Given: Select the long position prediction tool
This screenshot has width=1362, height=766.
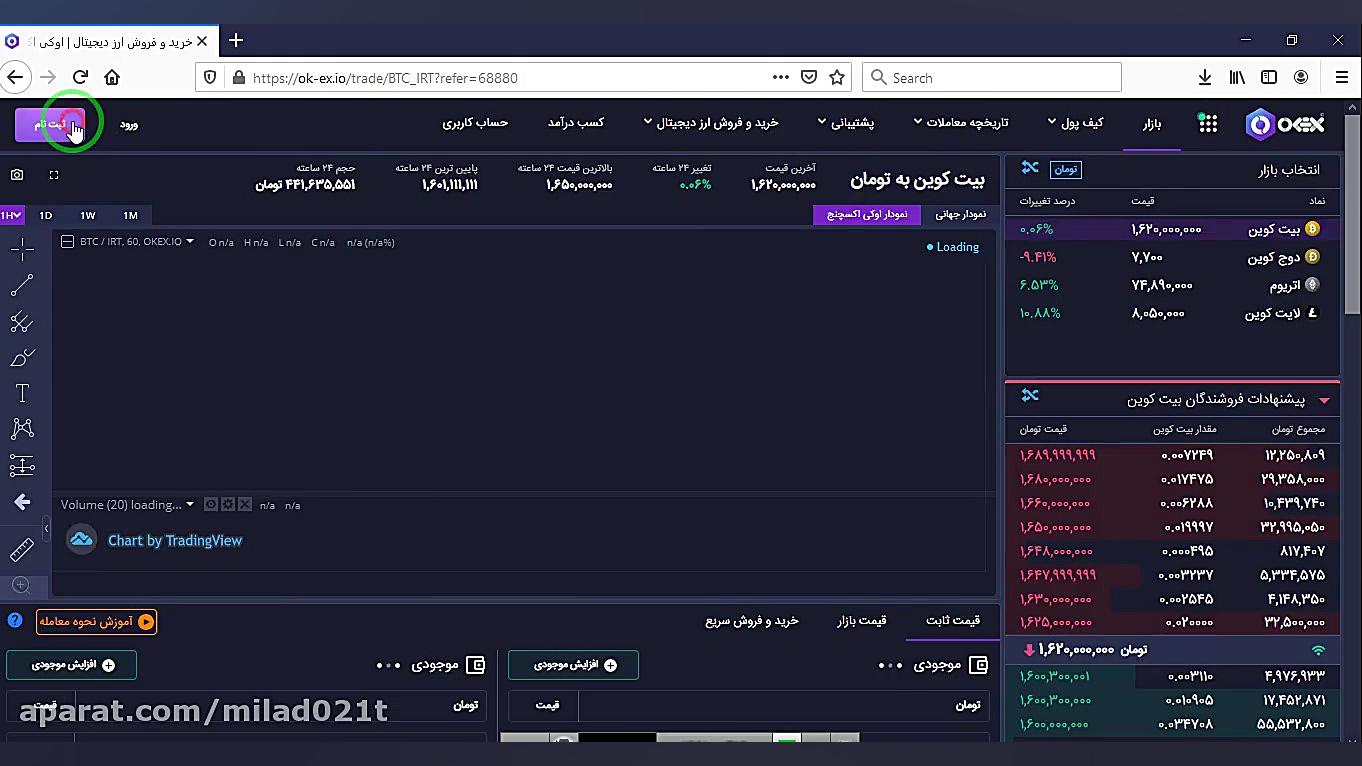Looking at the screenshot, I should tap(22, 465).
